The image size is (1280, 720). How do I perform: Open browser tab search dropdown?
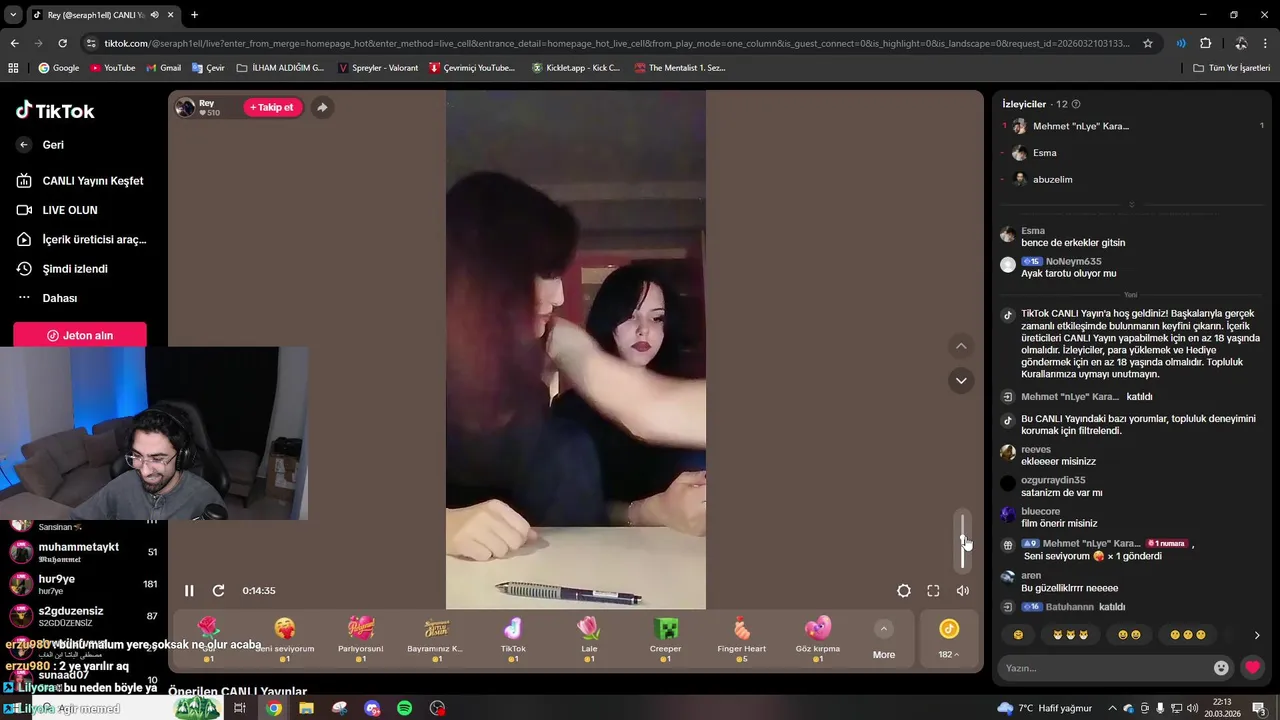(x=13, y=15)
